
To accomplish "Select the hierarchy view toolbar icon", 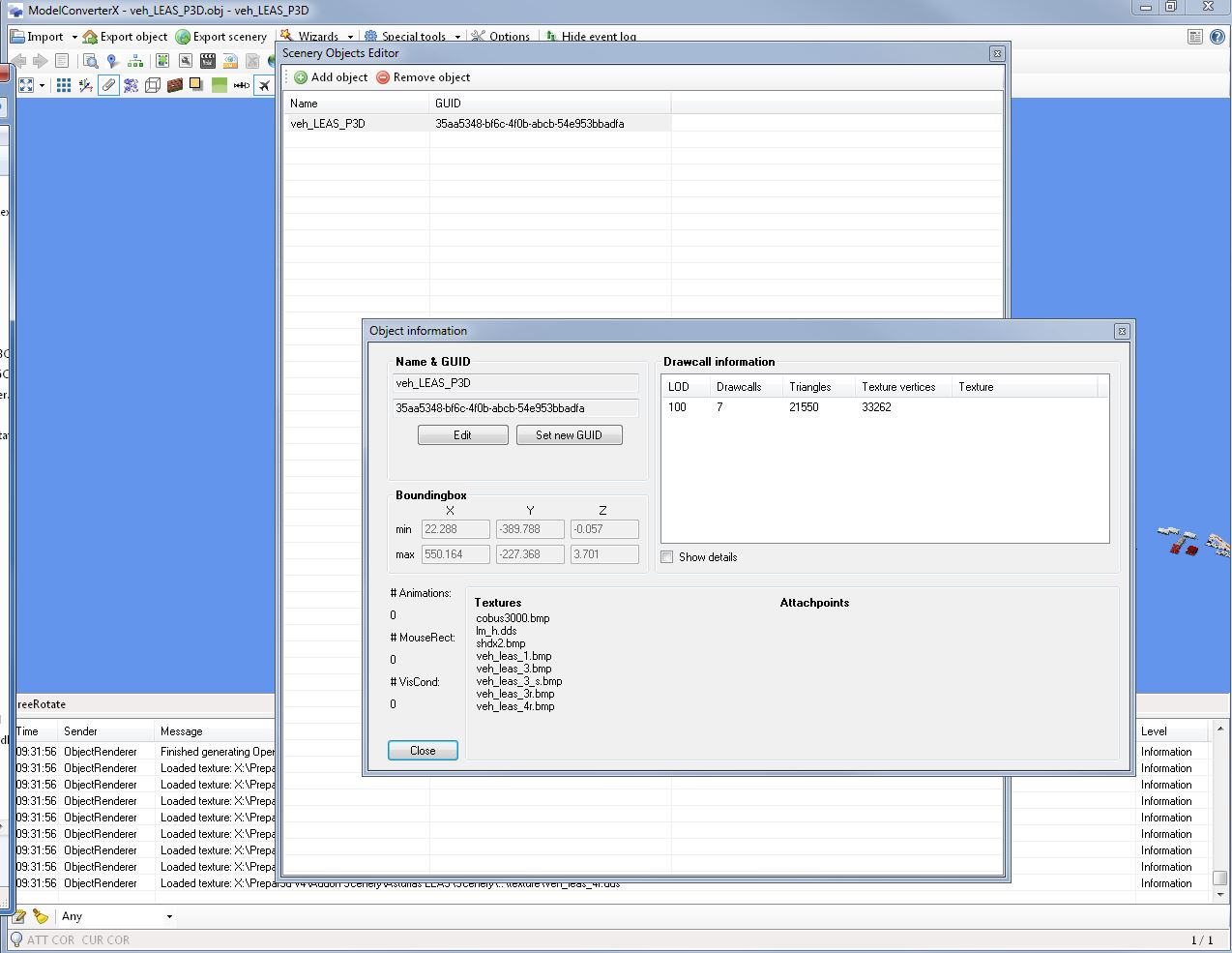I will pos(135,60).
